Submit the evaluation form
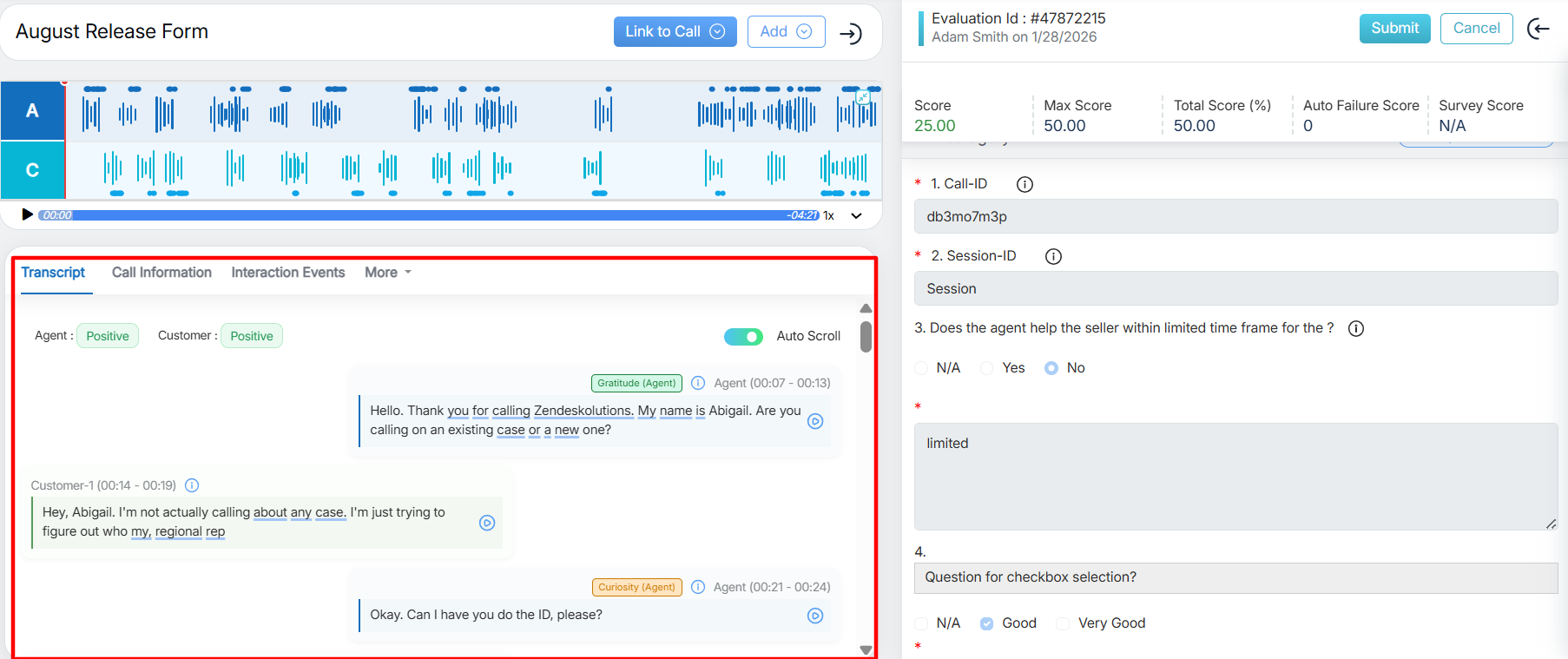This screenshot has height=659, width=1568. click(x=1394, y=29)
